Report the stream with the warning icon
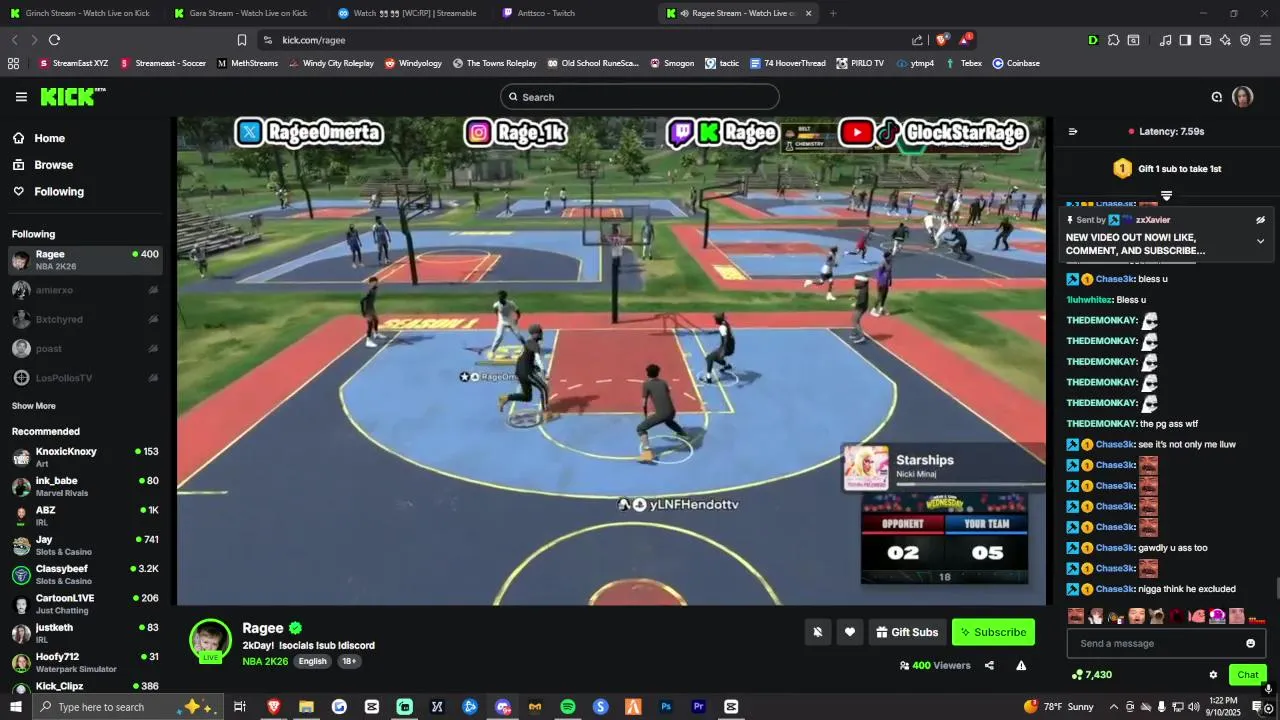1280x720 pixels. 1021,666
